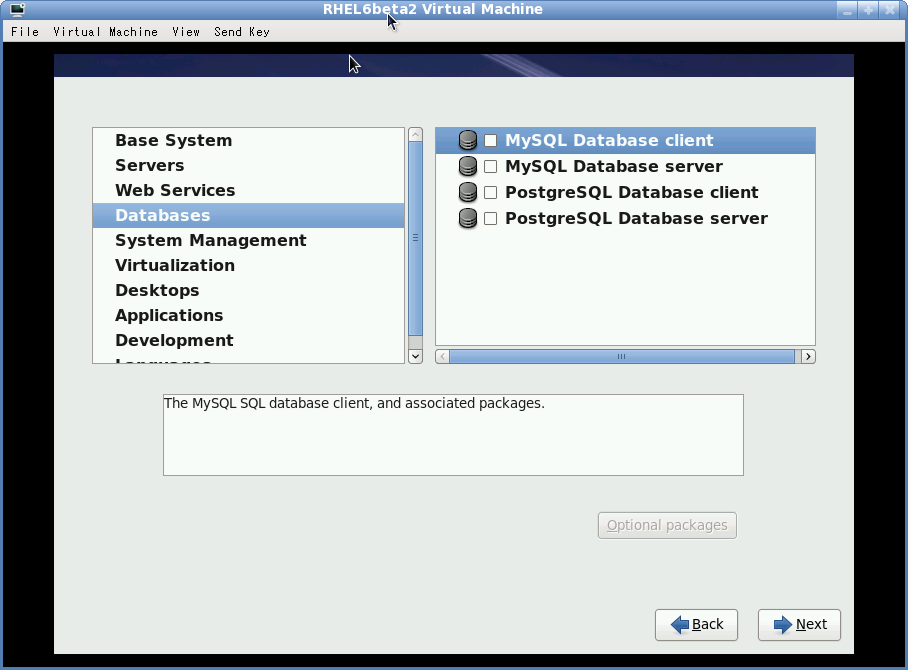
Task: Select the Desktops category
Action: click(x=248, y=290)
